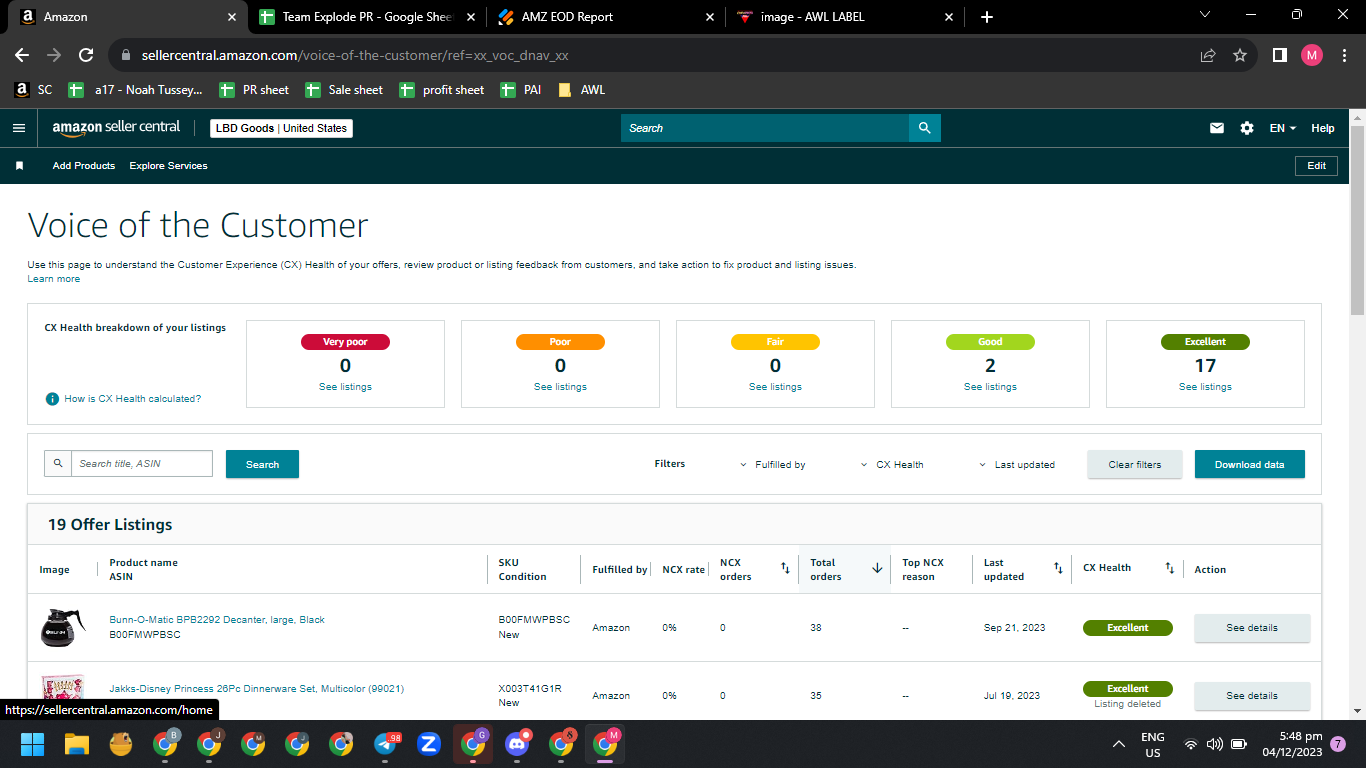The width and height of the screenshot is (1366, 768).
Task: Open Add Products in the navigation bar
Action: point(84,166)
